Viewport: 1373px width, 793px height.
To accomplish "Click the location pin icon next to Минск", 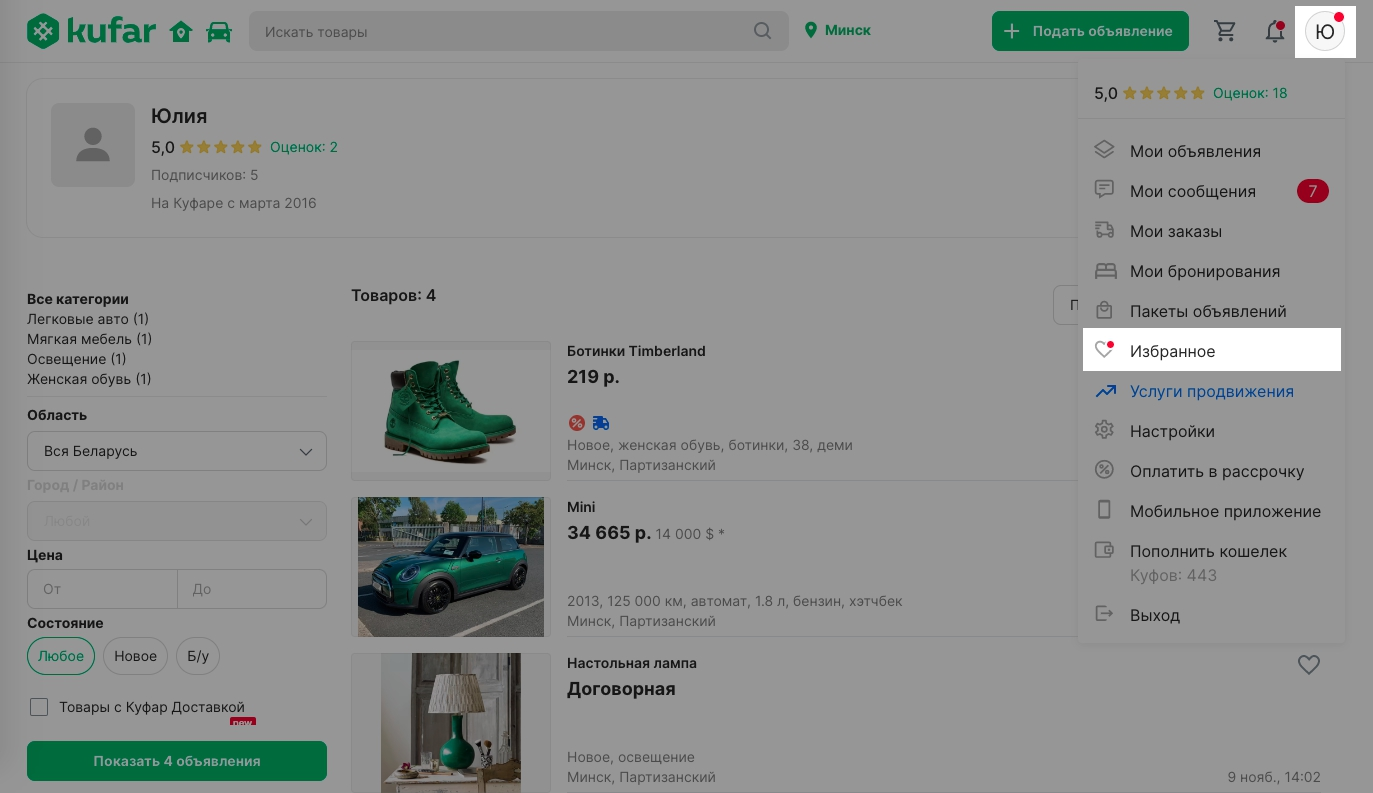I will click(x=811, y=31).
